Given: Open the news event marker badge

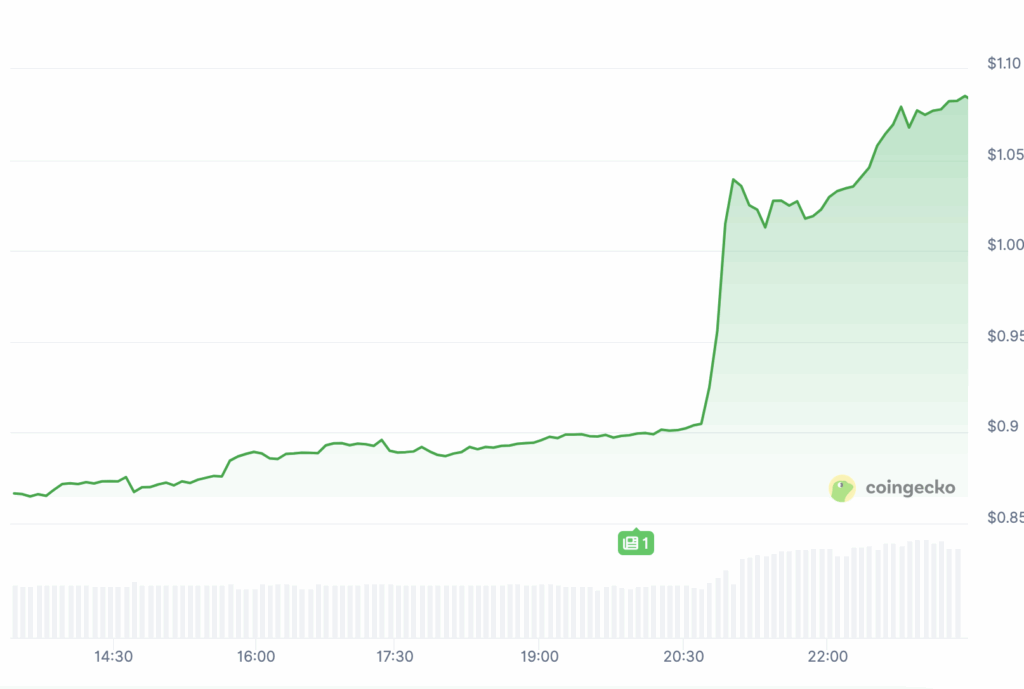Looking at the screenshot, I should tap(635, 543).
